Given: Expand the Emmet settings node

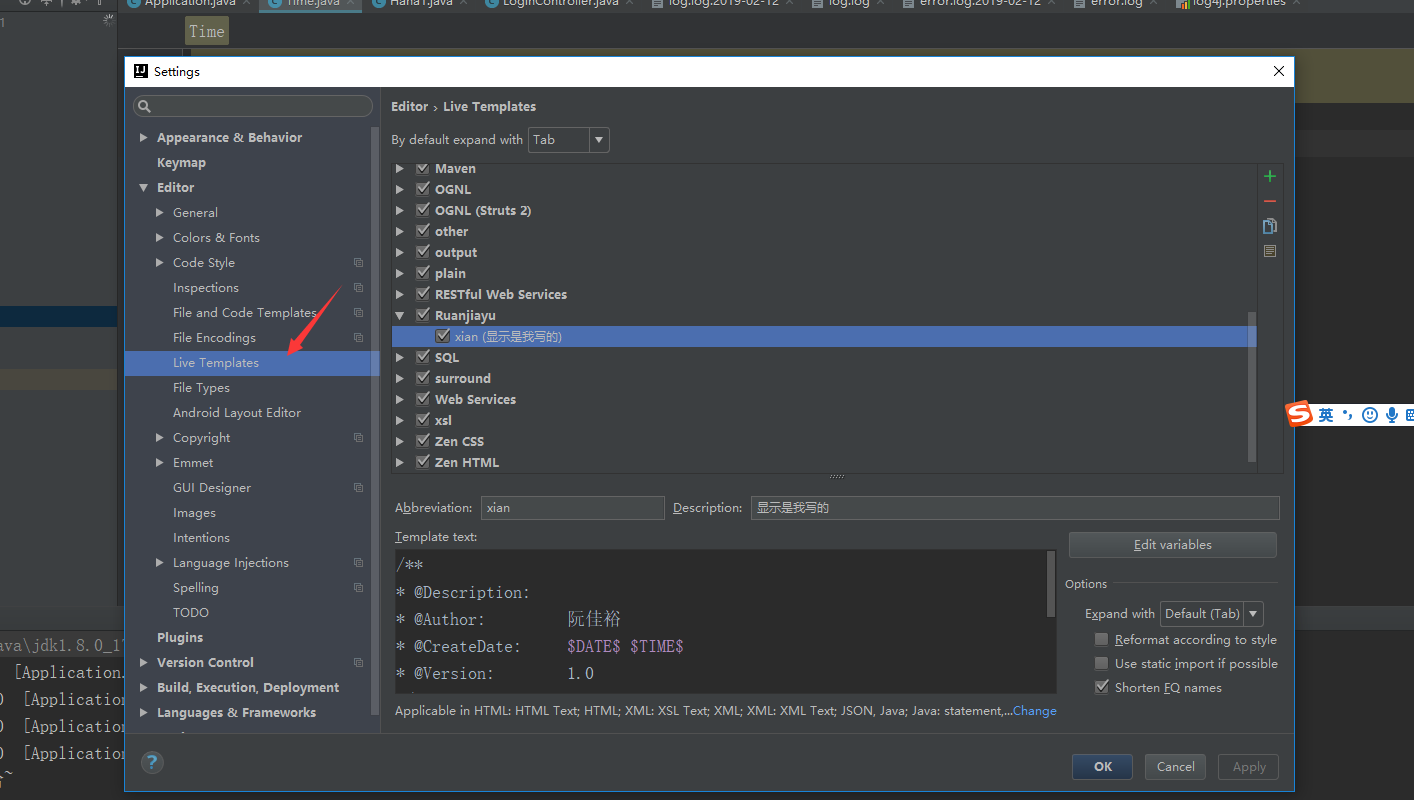Looking at the screenshot, I should (160, 463).
